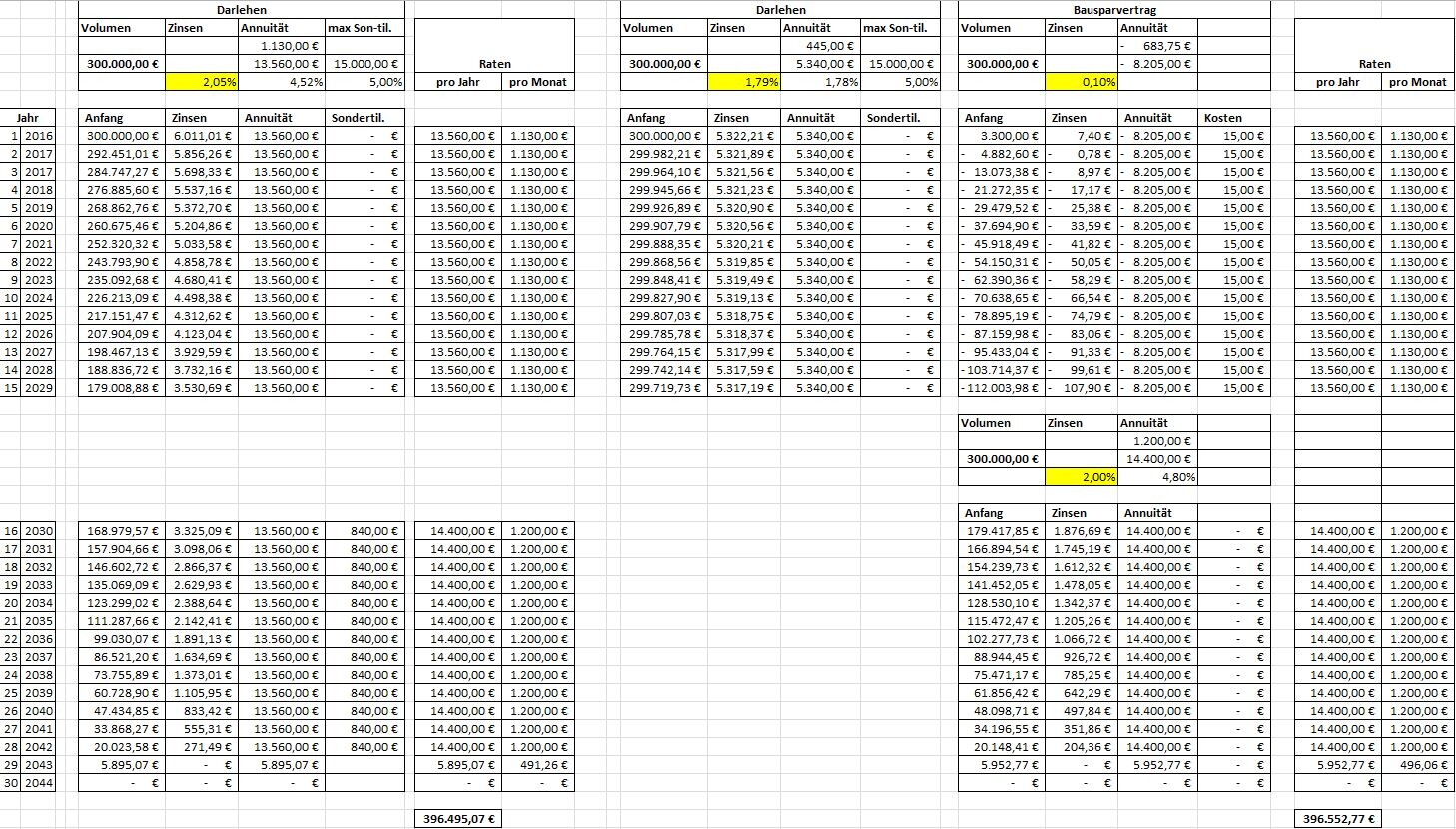Viewport: 1456px width, 829px height.
Task: Select the yellow 0,10% Bausparvertrag interest cell
Action: point(1081,82)
